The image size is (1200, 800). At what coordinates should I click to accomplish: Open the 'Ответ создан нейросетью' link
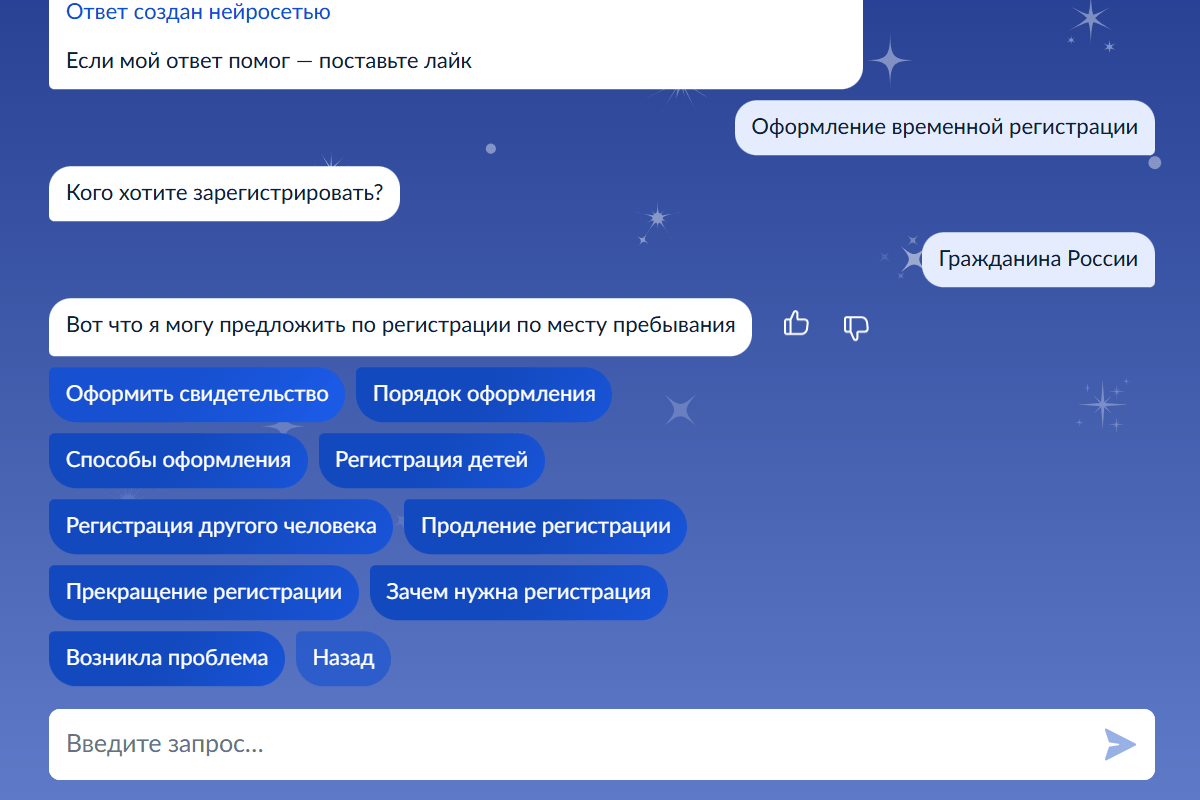click(x=197, y=12)
